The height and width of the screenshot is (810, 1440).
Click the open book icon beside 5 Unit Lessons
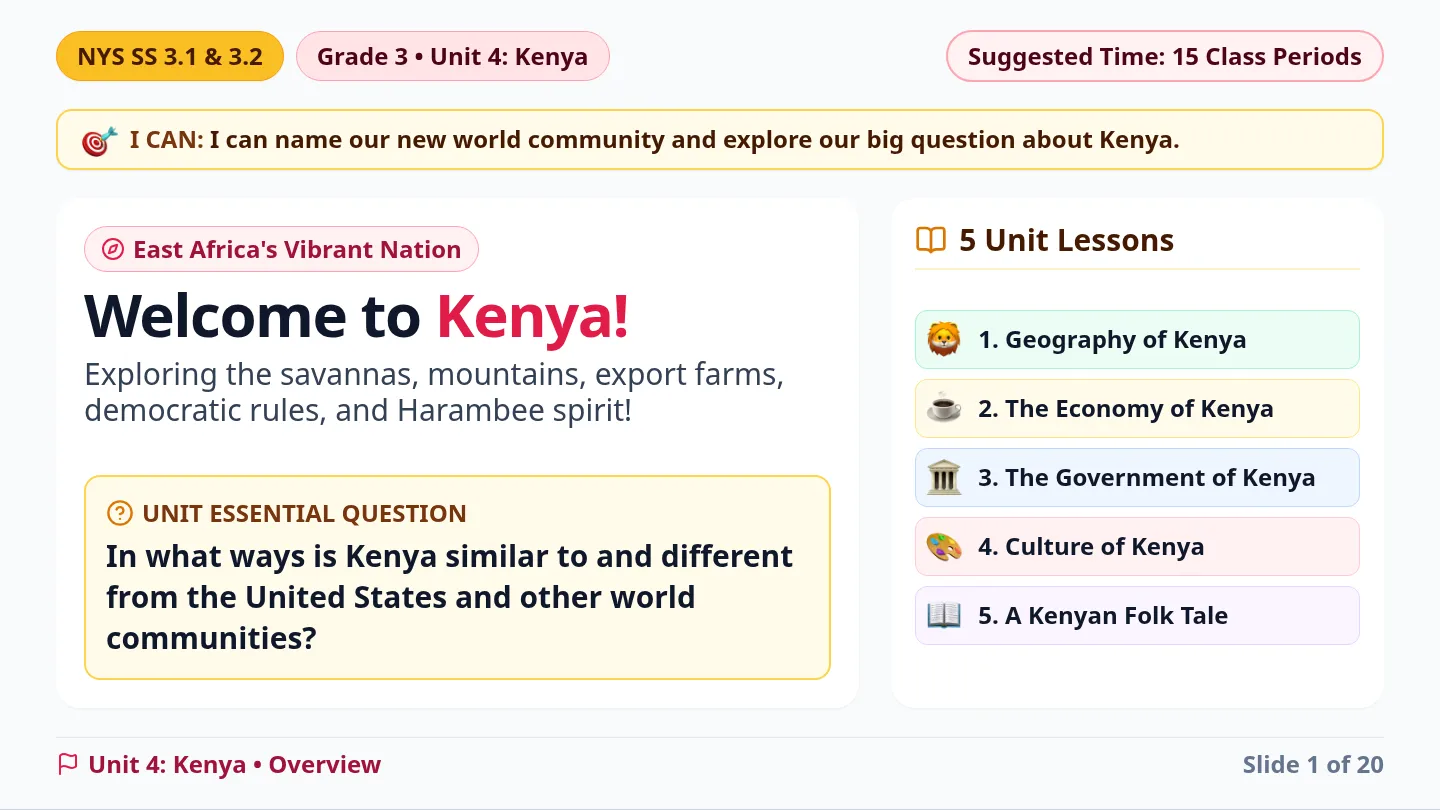931,240
